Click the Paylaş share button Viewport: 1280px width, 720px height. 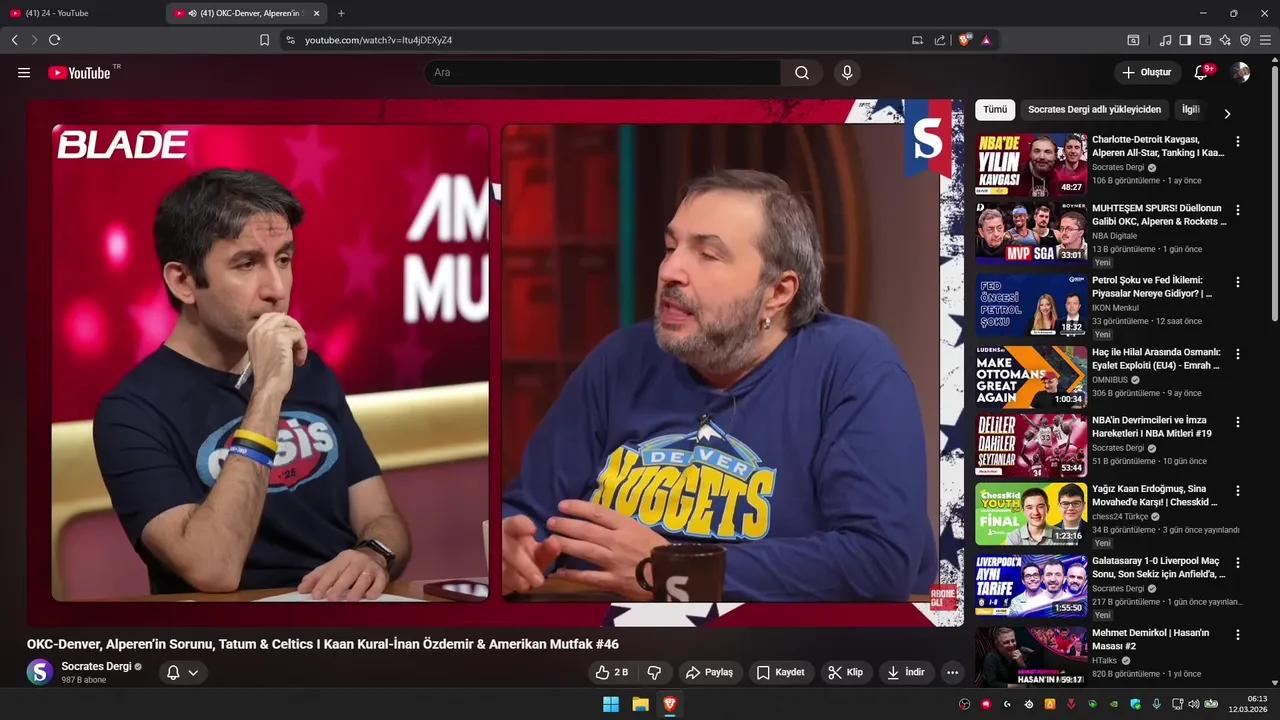710,672
